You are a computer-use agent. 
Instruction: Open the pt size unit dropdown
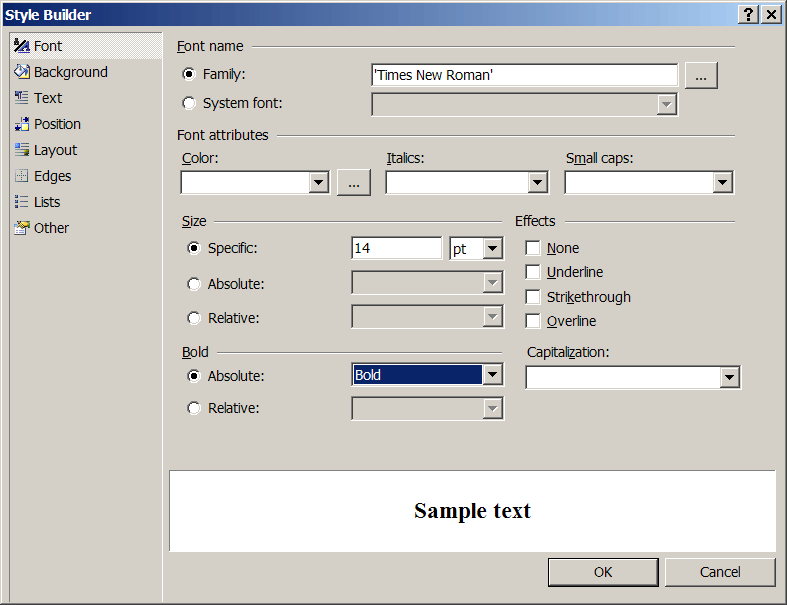[x=491, y=249]
